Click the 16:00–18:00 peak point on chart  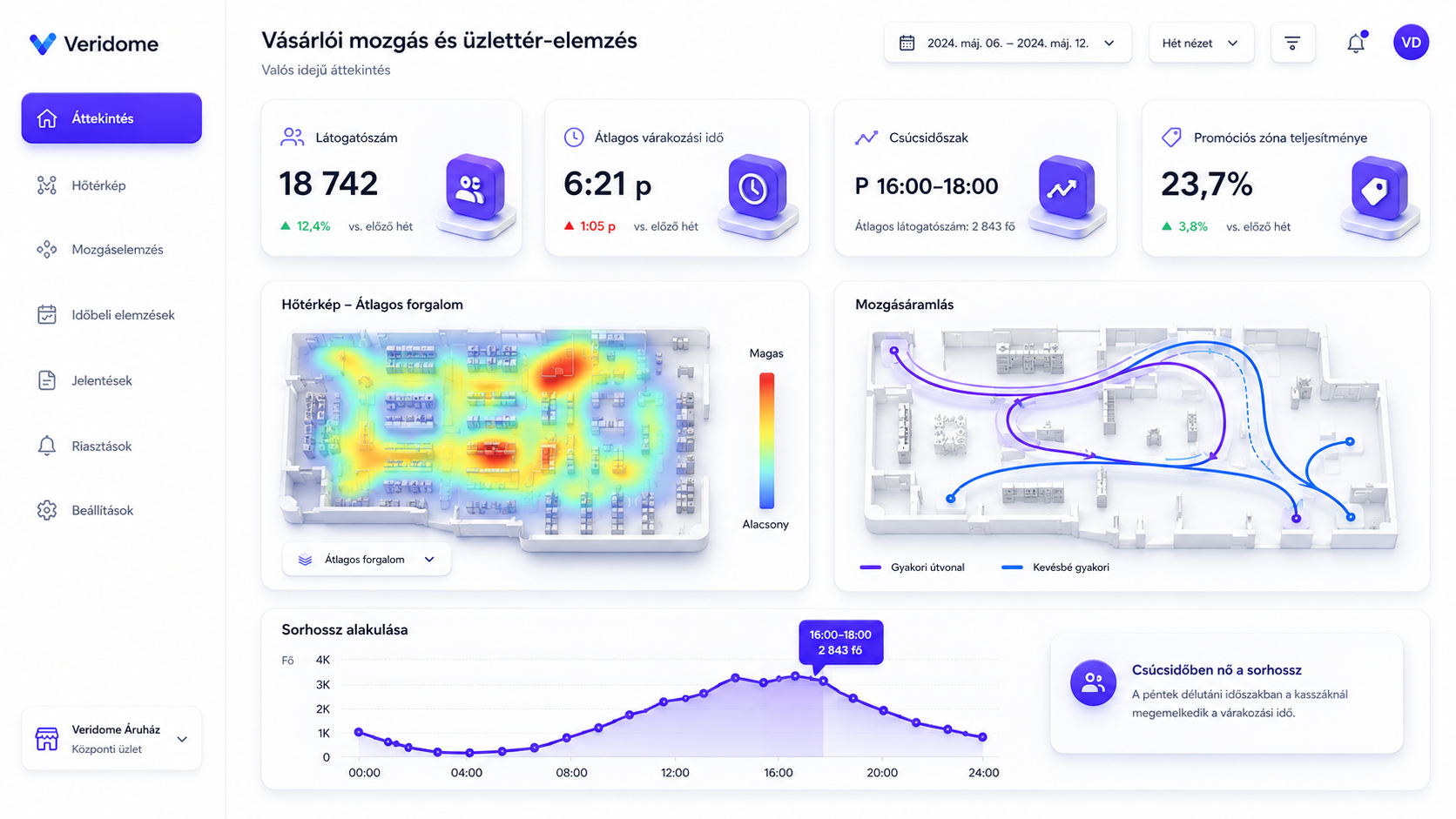pyautogui.click(x=823, y=681)
